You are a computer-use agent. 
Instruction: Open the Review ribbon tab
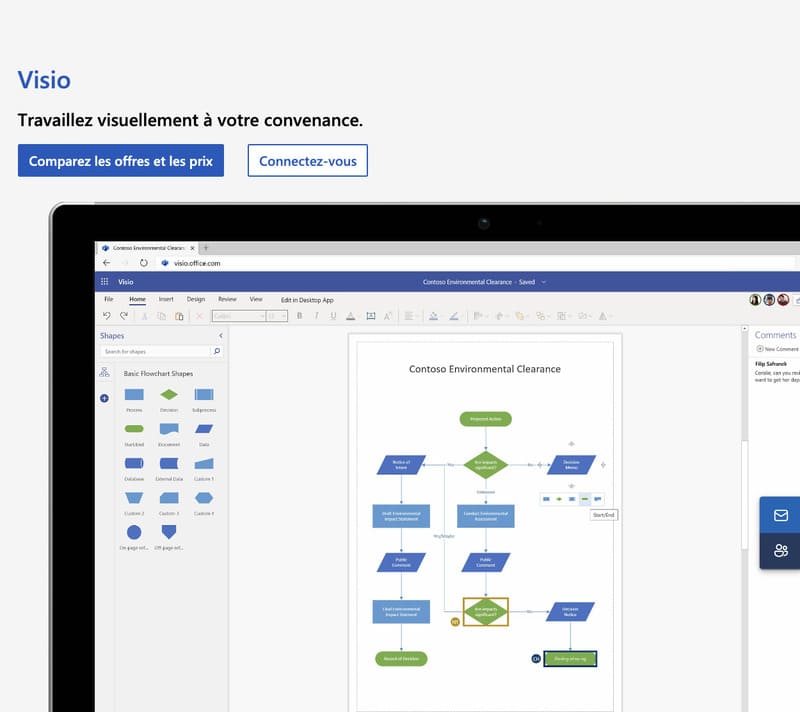pyautogui.click(x=227, y=299)
